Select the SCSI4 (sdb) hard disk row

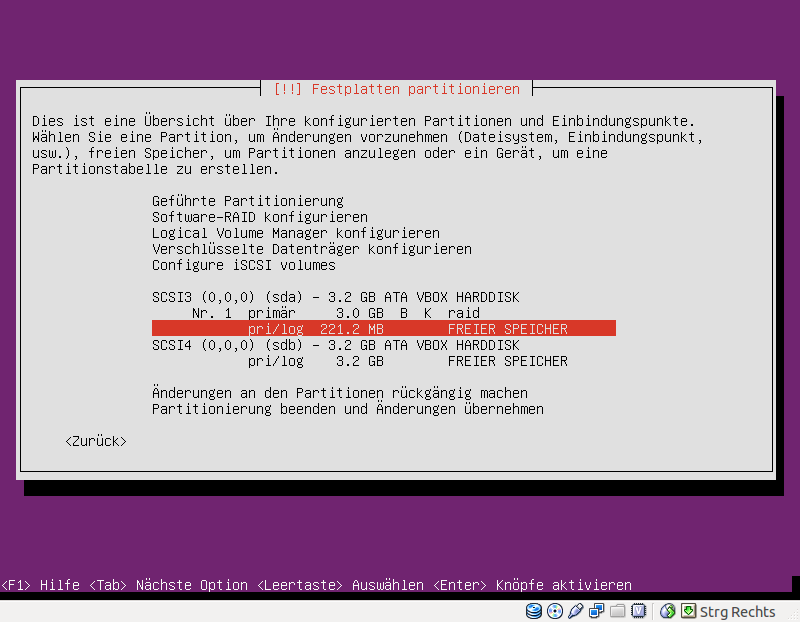point(336,345)
